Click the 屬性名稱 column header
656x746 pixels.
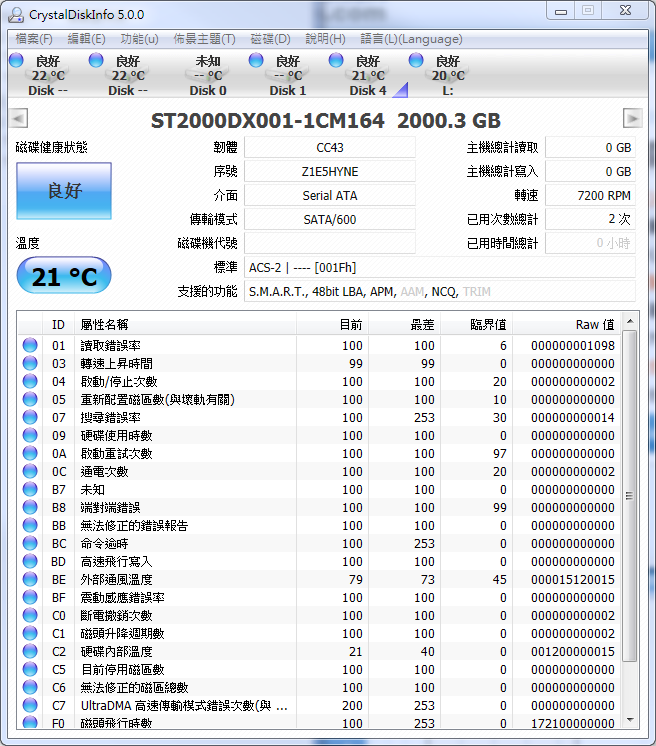click(x=185, y=324)
